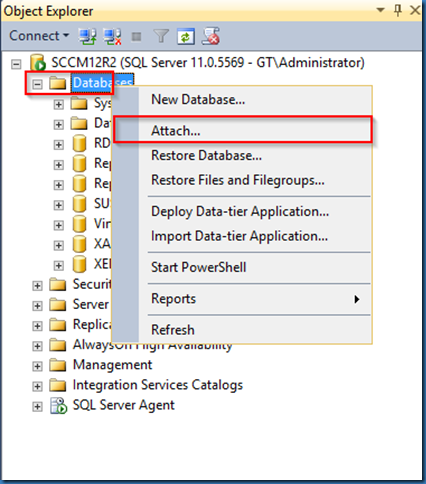The height and width of the screenshot is (484, 426).
Task: Click the Stop square toolbar icon
Action: [x=136, y=36]
